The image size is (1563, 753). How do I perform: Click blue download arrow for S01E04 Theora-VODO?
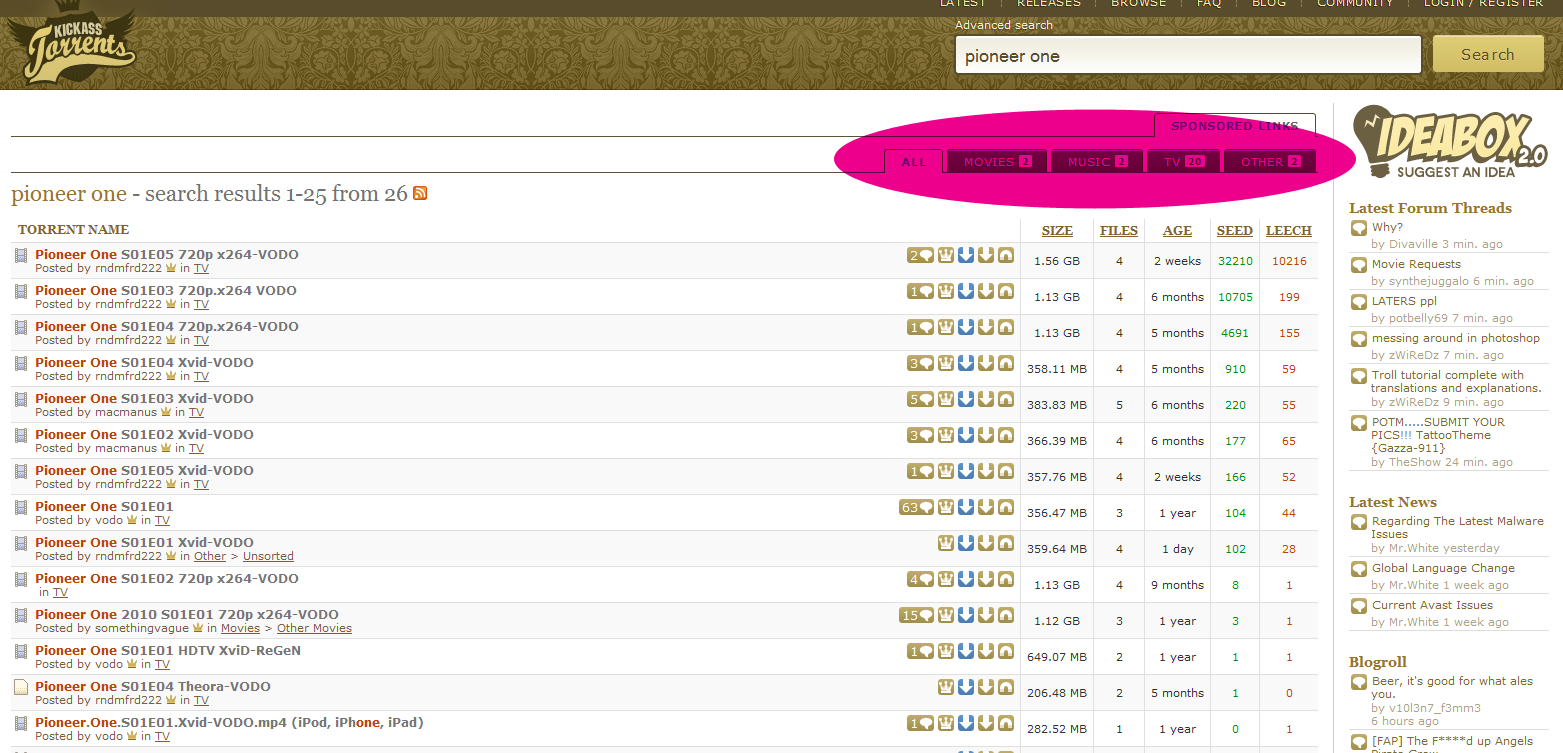point(966,687)
